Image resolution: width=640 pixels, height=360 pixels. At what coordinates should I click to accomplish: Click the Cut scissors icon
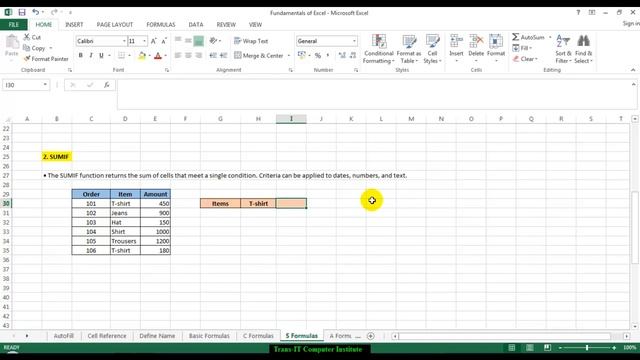(27, 37)
